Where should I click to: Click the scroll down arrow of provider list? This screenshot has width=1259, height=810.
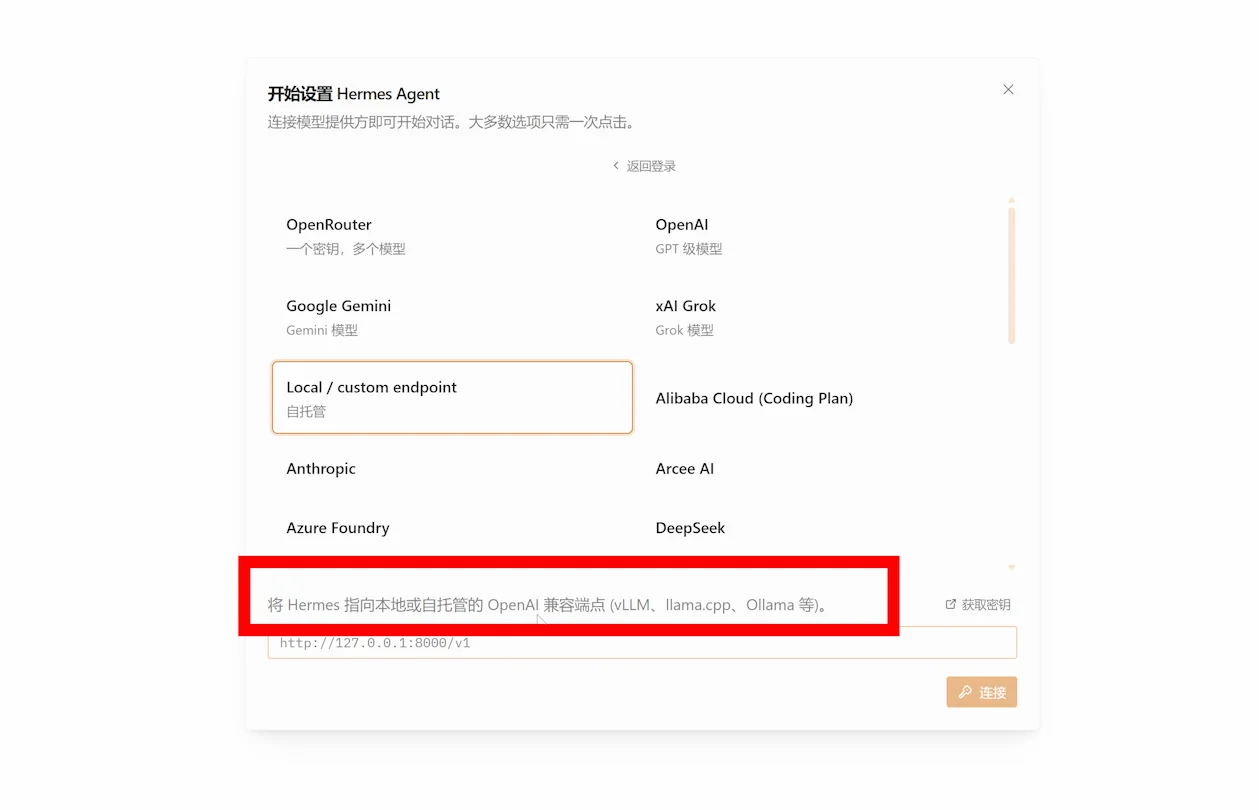click(x=1012, y=567)
